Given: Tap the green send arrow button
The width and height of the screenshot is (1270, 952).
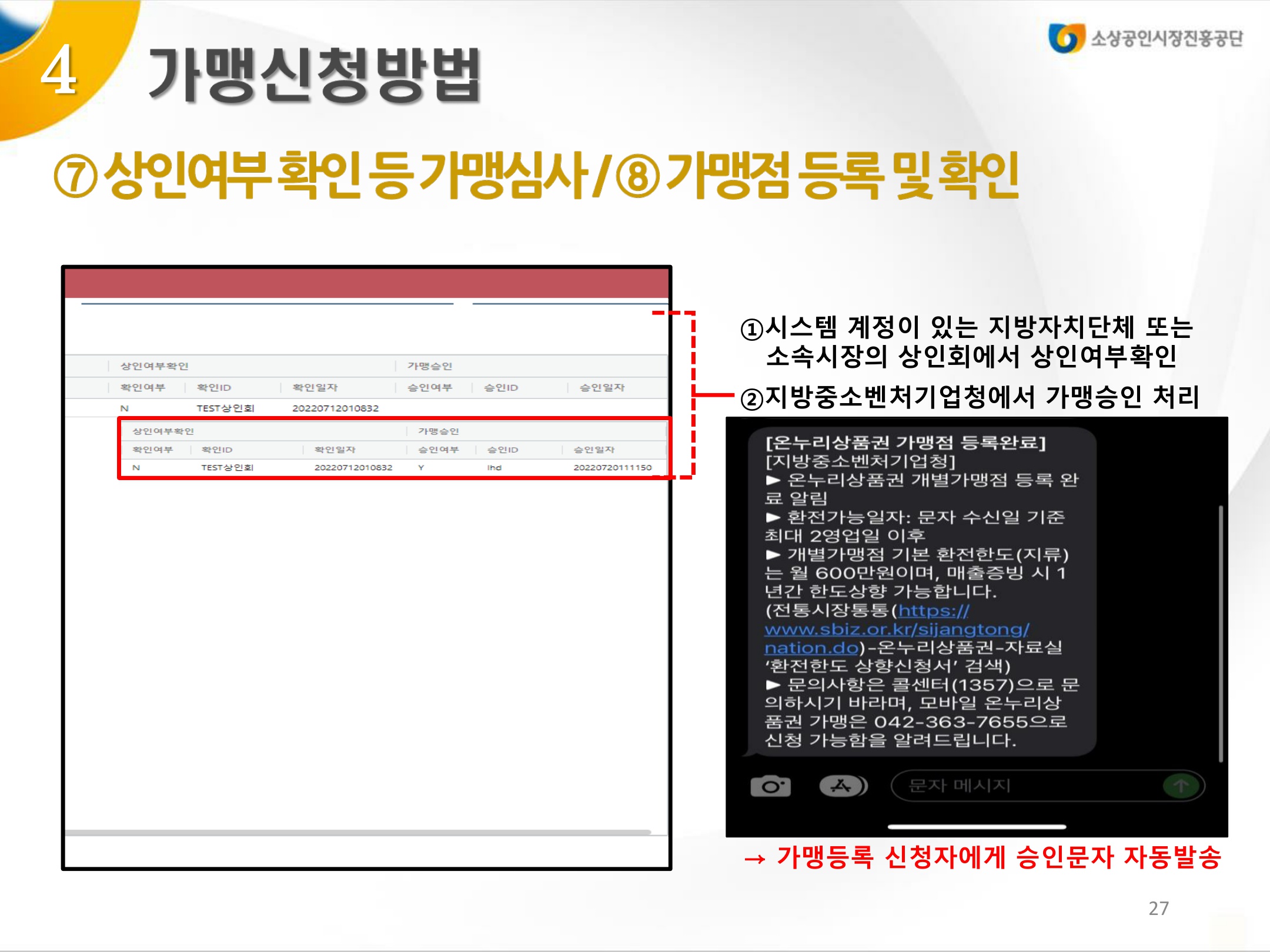Looking at the screenshot, I should point(1181,786).
